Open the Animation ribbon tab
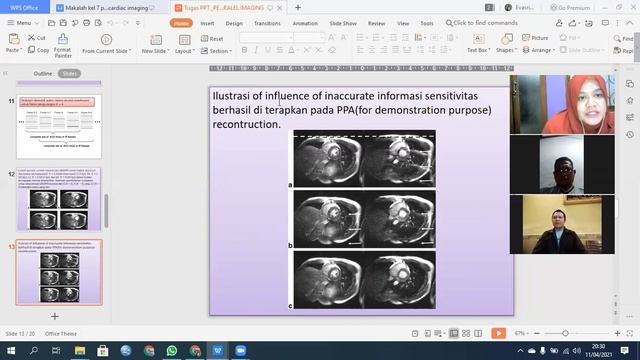This screenshot has height=360, width=640. (305, 23)
